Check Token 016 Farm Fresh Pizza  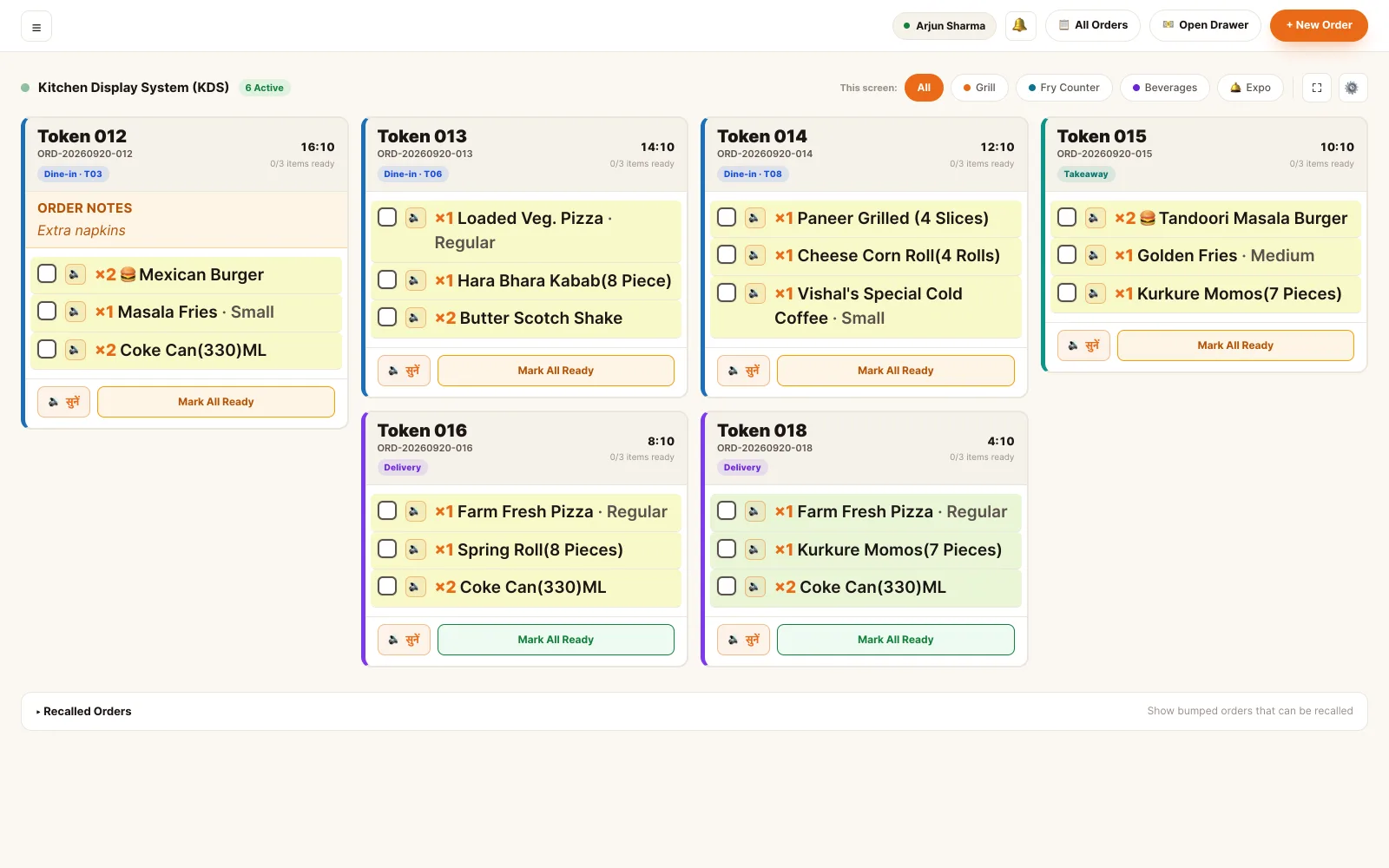click(x=387, y=511)
